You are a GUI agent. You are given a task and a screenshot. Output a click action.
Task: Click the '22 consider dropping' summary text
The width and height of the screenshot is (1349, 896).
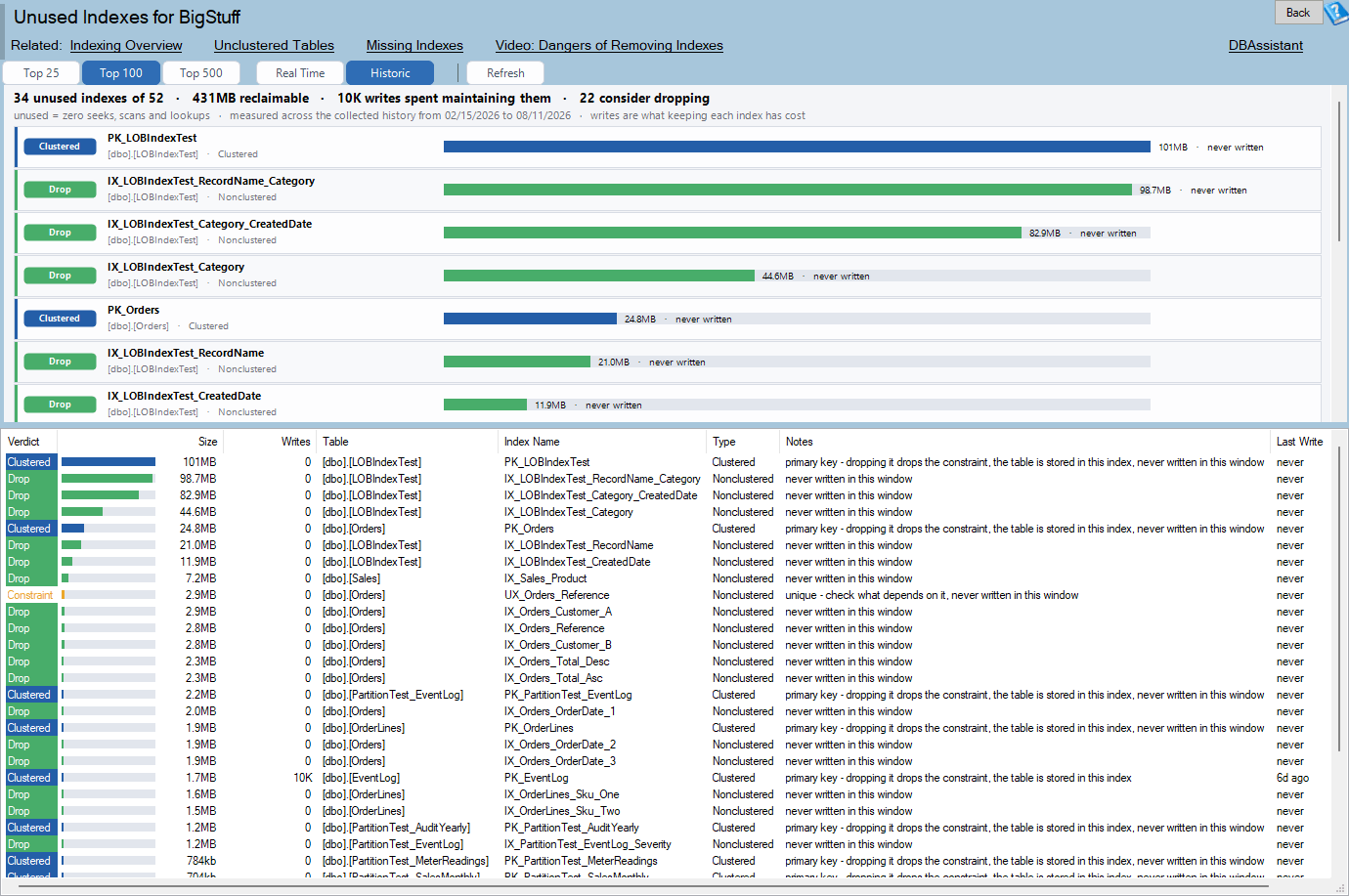[x=644, y=98]
